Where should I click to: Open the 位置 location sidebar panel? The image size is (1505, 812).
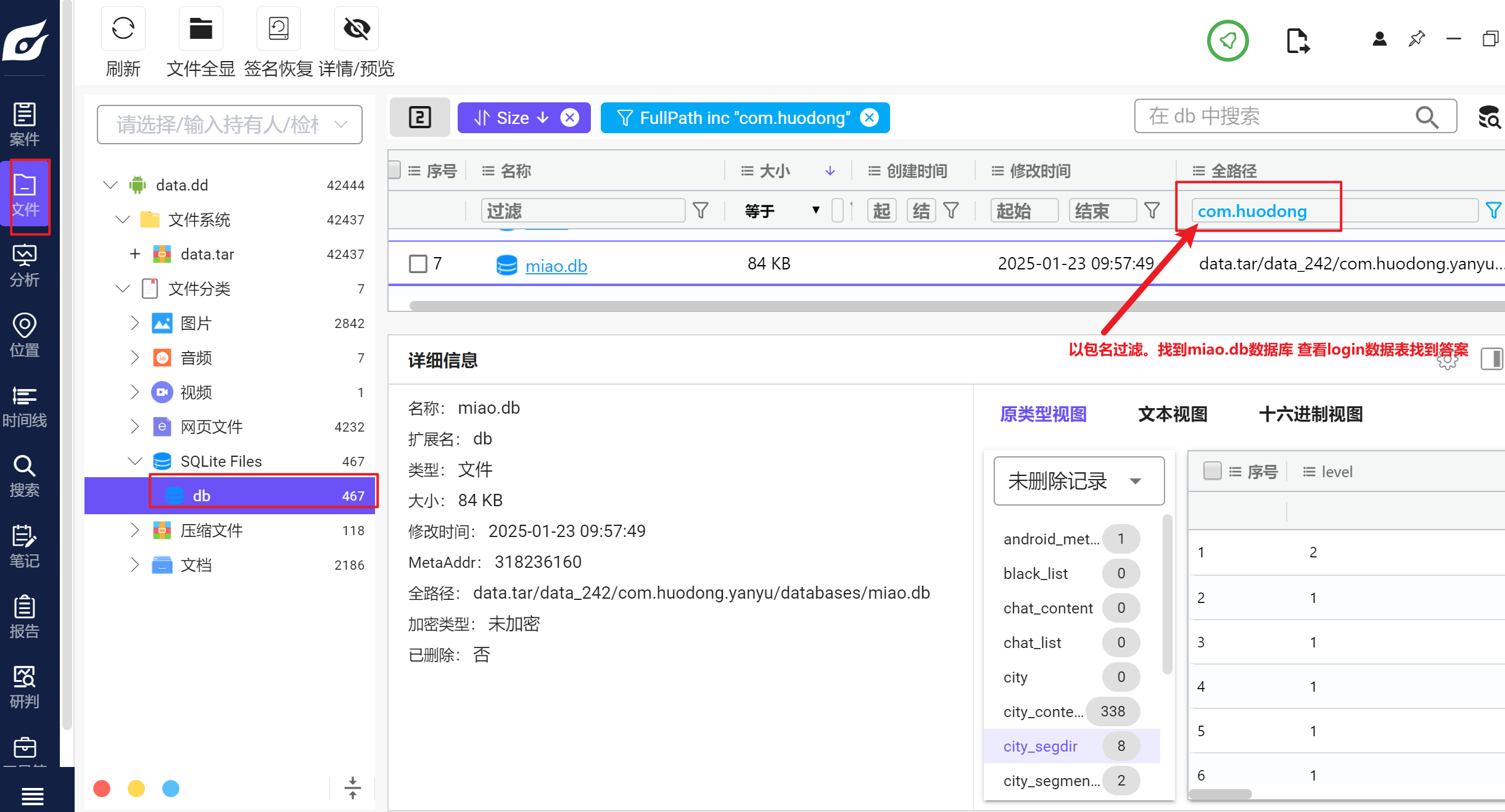click(x=25, y=336)
